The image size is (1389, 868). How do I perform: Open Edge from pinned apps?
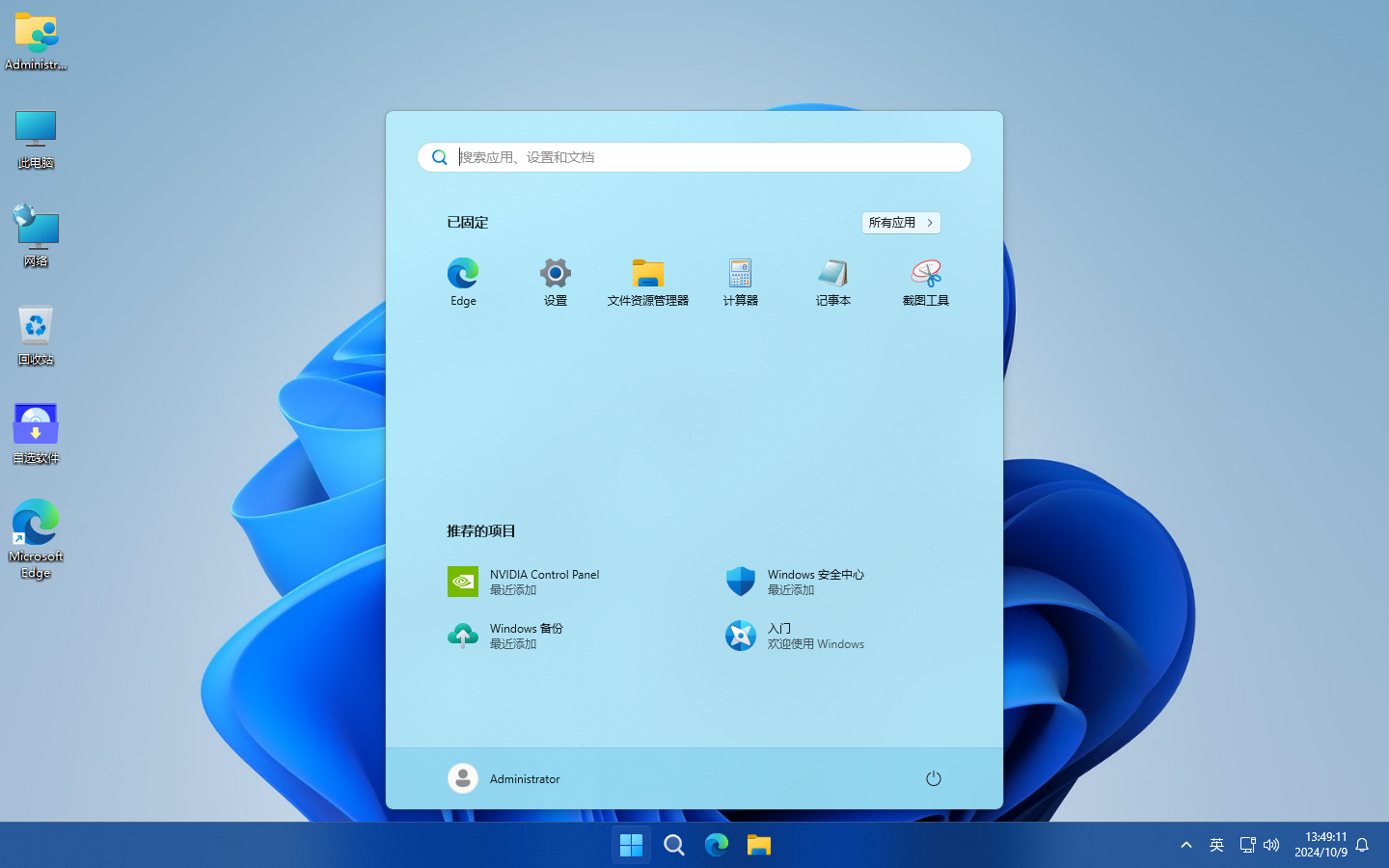(463, 283)
